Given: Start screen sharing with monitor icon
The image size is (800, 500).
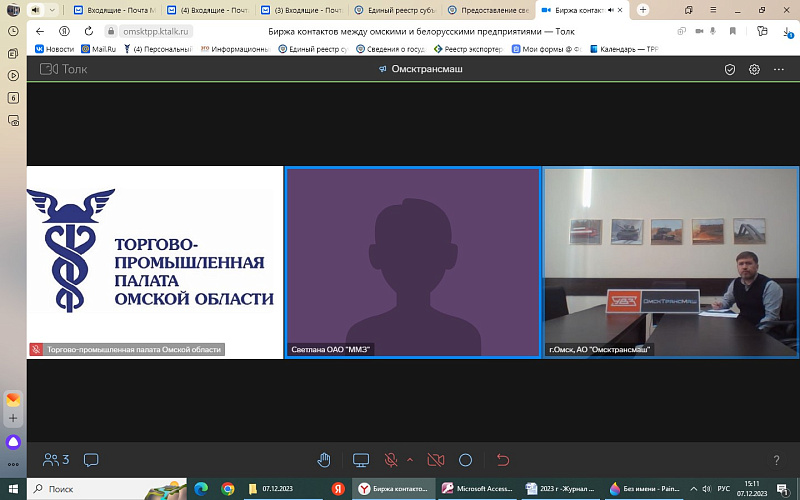Looking at the screenshot, I should point(361,460).
